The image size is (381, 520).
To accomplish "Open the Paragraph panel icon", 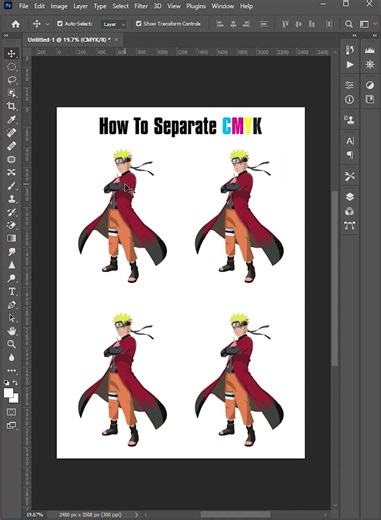I will pyautogui.click(x=350, y=155).
